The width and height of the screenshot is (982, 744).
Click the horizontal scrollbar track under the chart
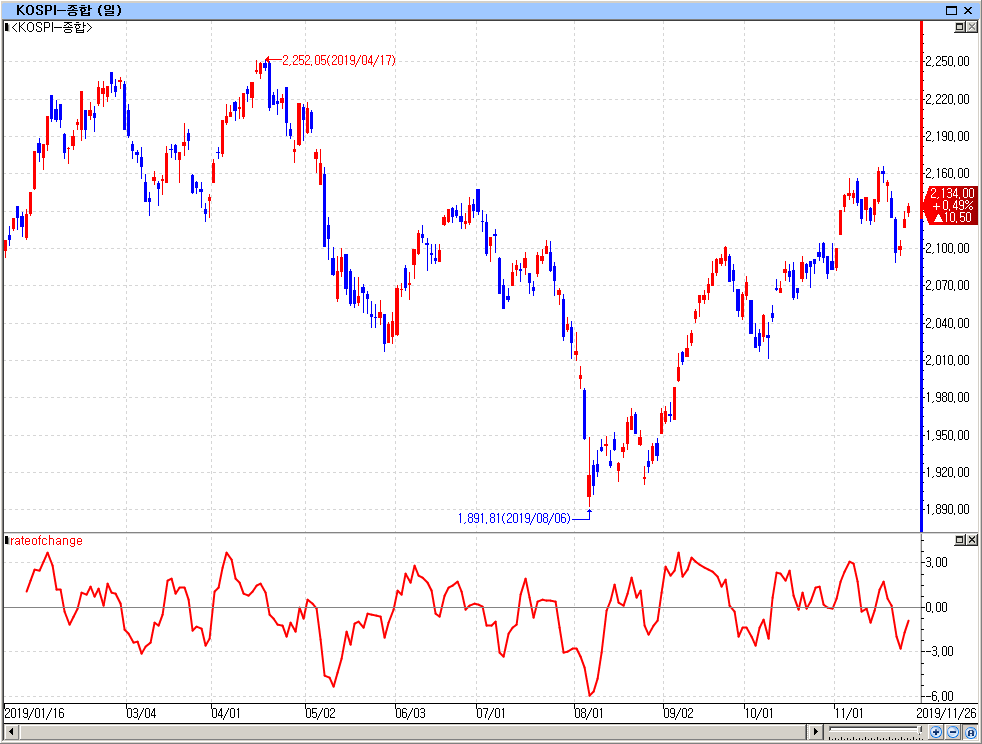click(413, 731)
